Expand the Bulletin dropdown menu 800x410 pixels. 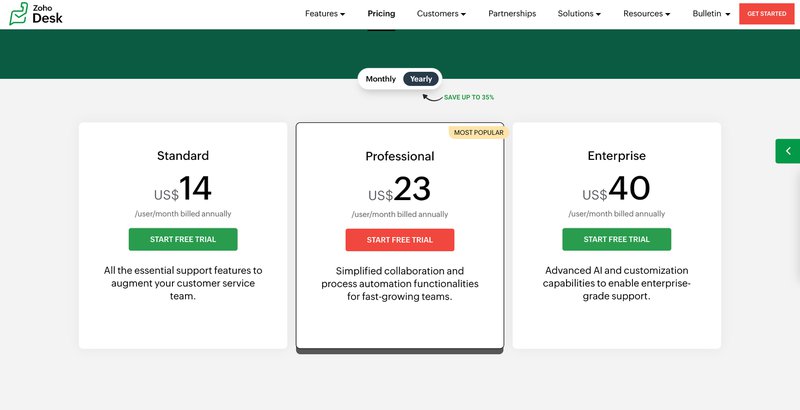tap(711, 14)
